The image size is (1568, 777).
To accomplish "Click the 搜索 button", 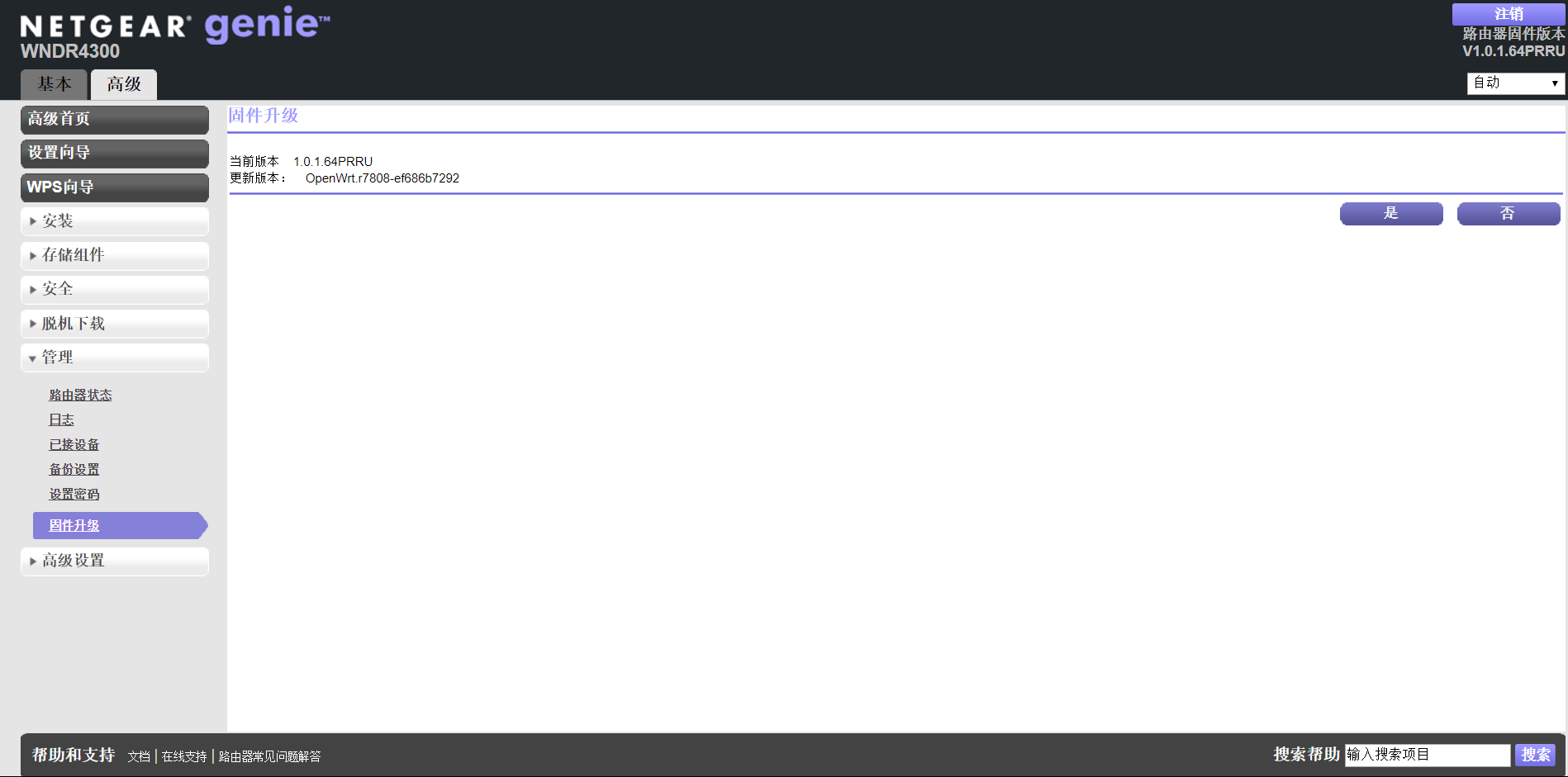I will [1536, 755].
